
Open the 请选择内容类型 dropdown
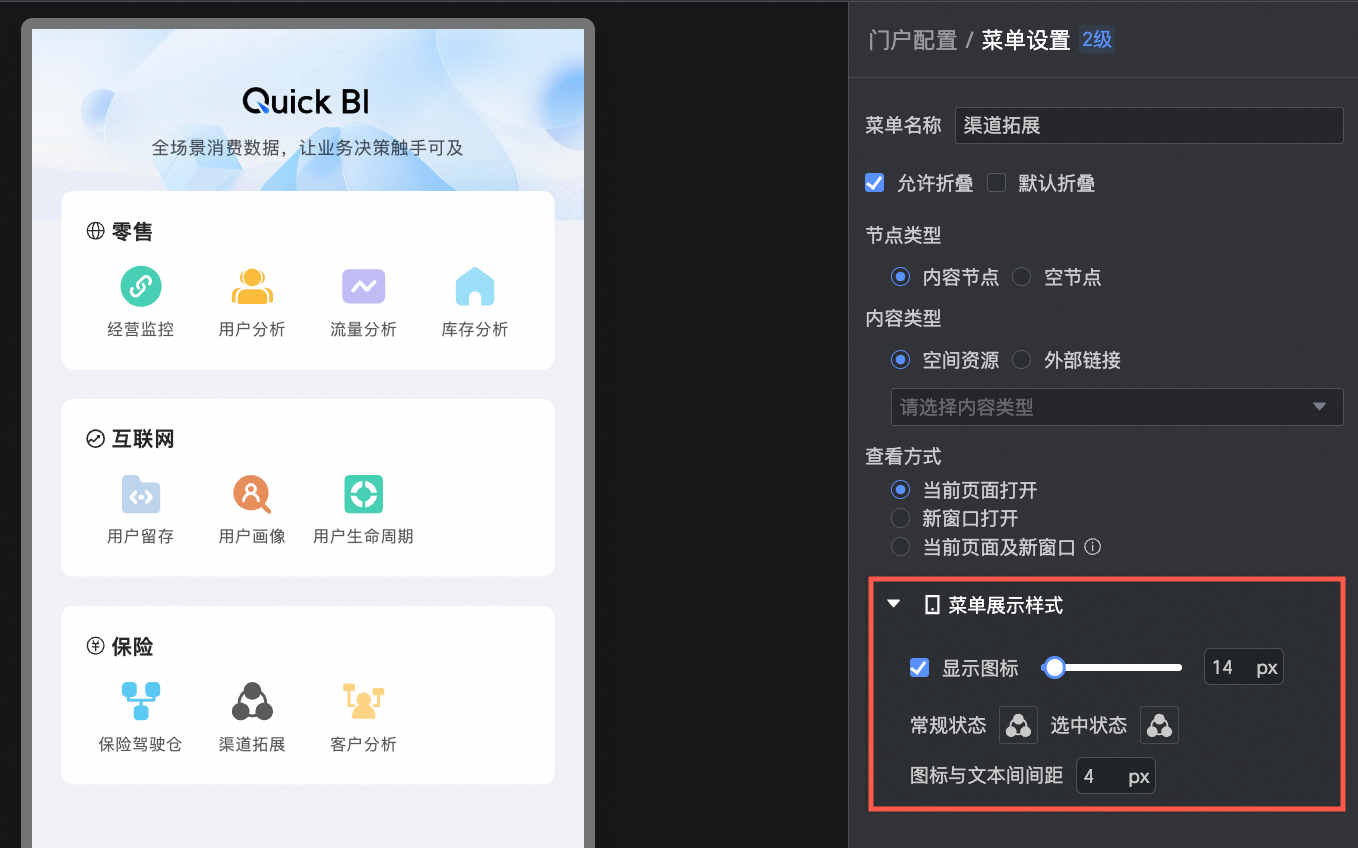[x=1117, y=407]
